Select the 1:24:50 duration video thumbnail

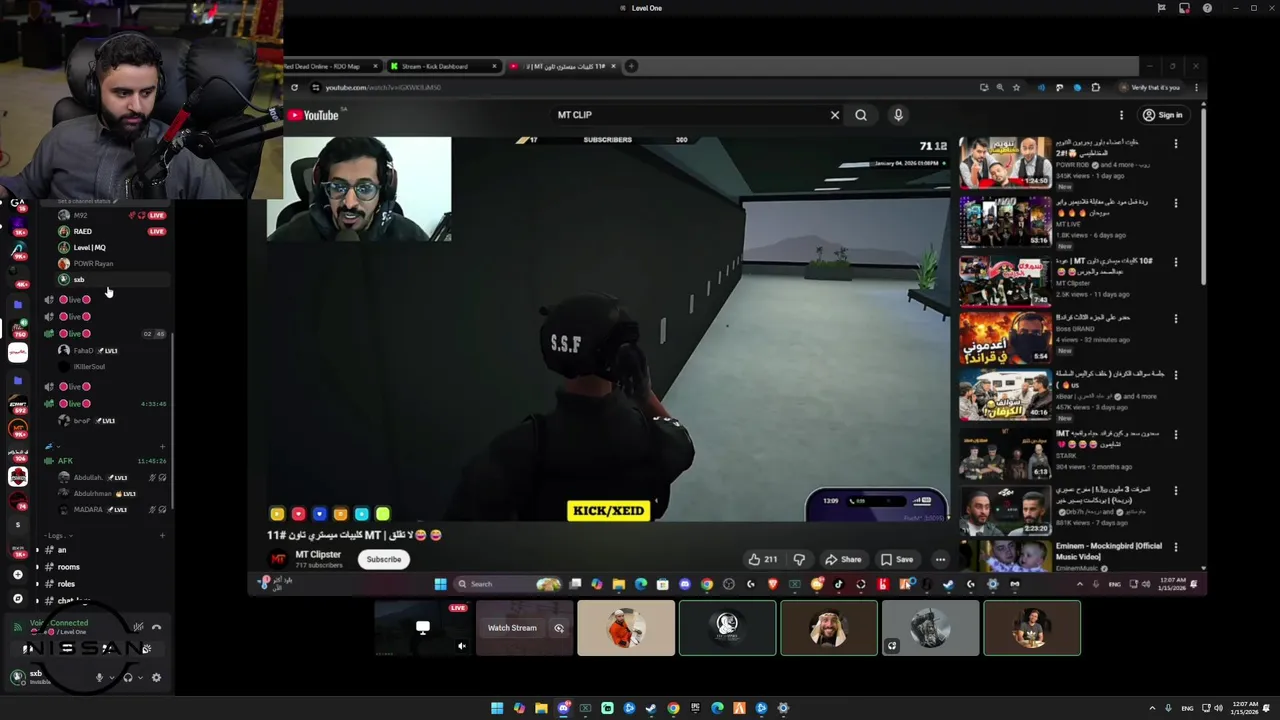(1005, 163)
